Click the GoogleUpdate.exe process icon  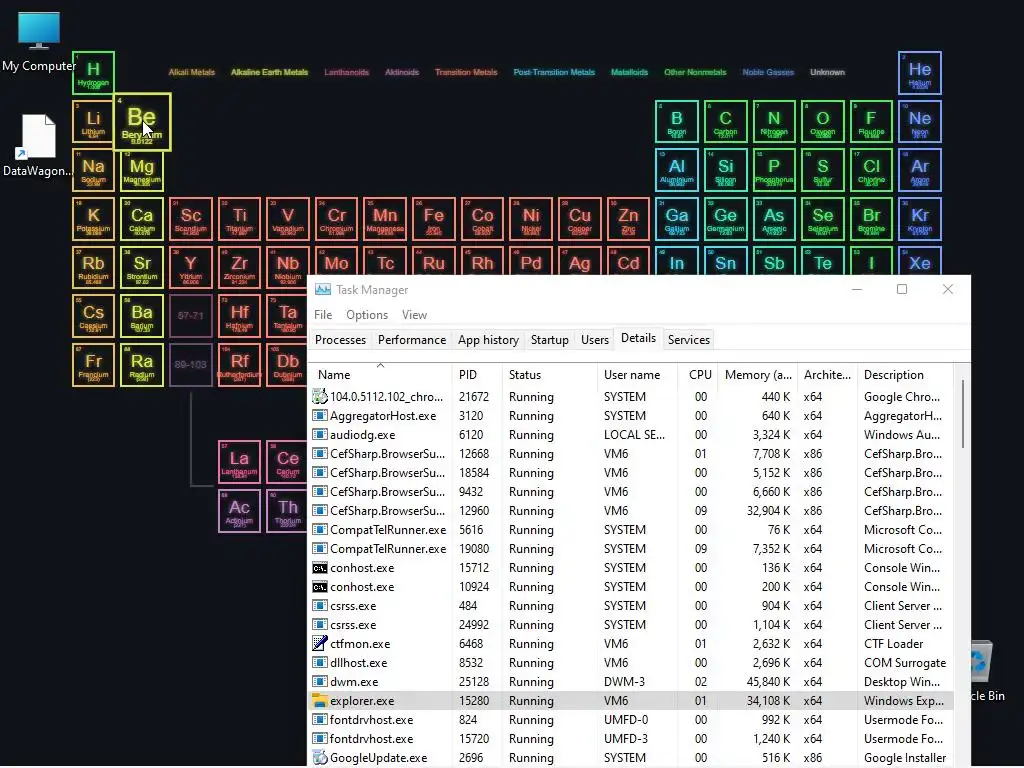click(x=319, y=758)
